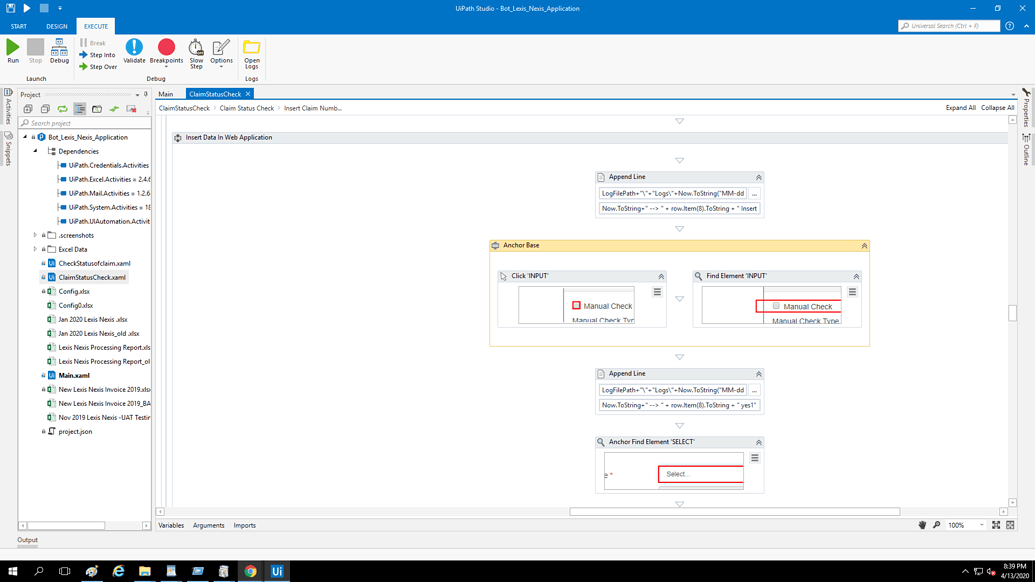Select the pan hand tool in the designer footer
1035x582 pixels.
click(x=922, y=525)
